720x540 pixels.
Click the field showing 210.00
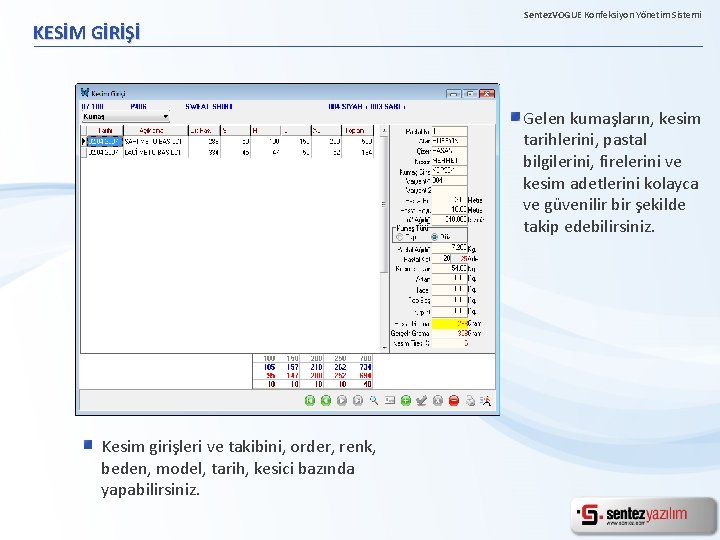pyautogui.click(x=450, y=219)
